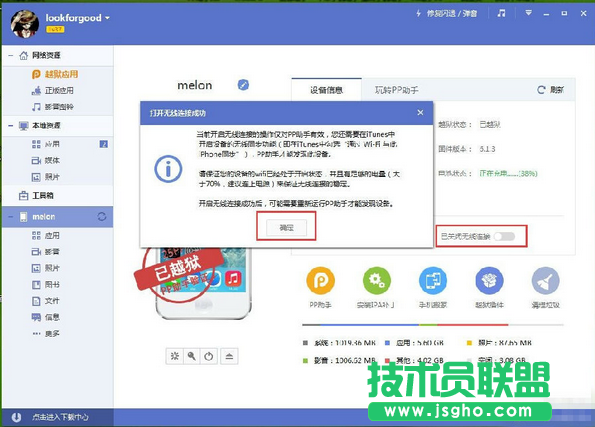Image resolution: width=595 pixels, height=427 pixels.
Task: Click the melon device refresh icon
Action: (102, 217)
